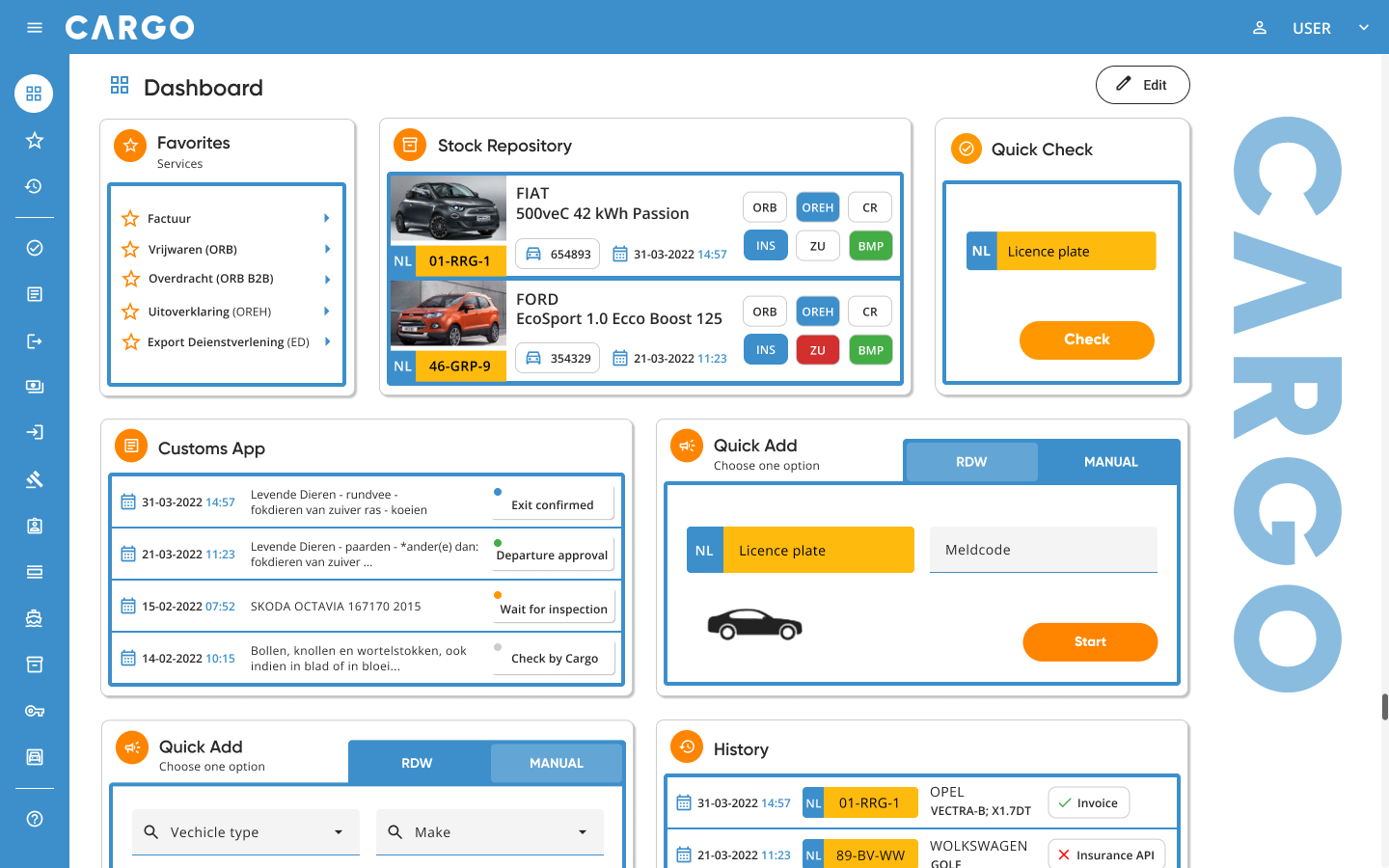Open the Vechicle type dropdown

(245, 831)
